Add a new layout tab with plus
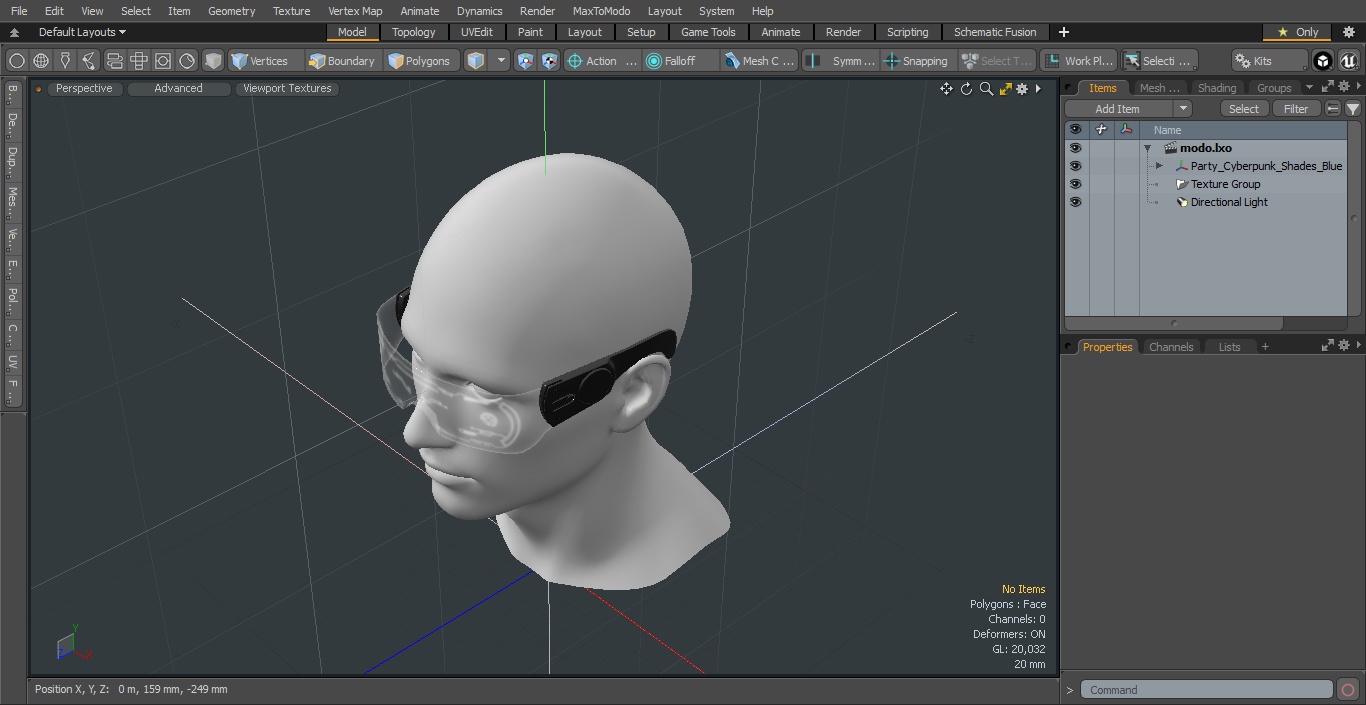 click(1063, 32)
